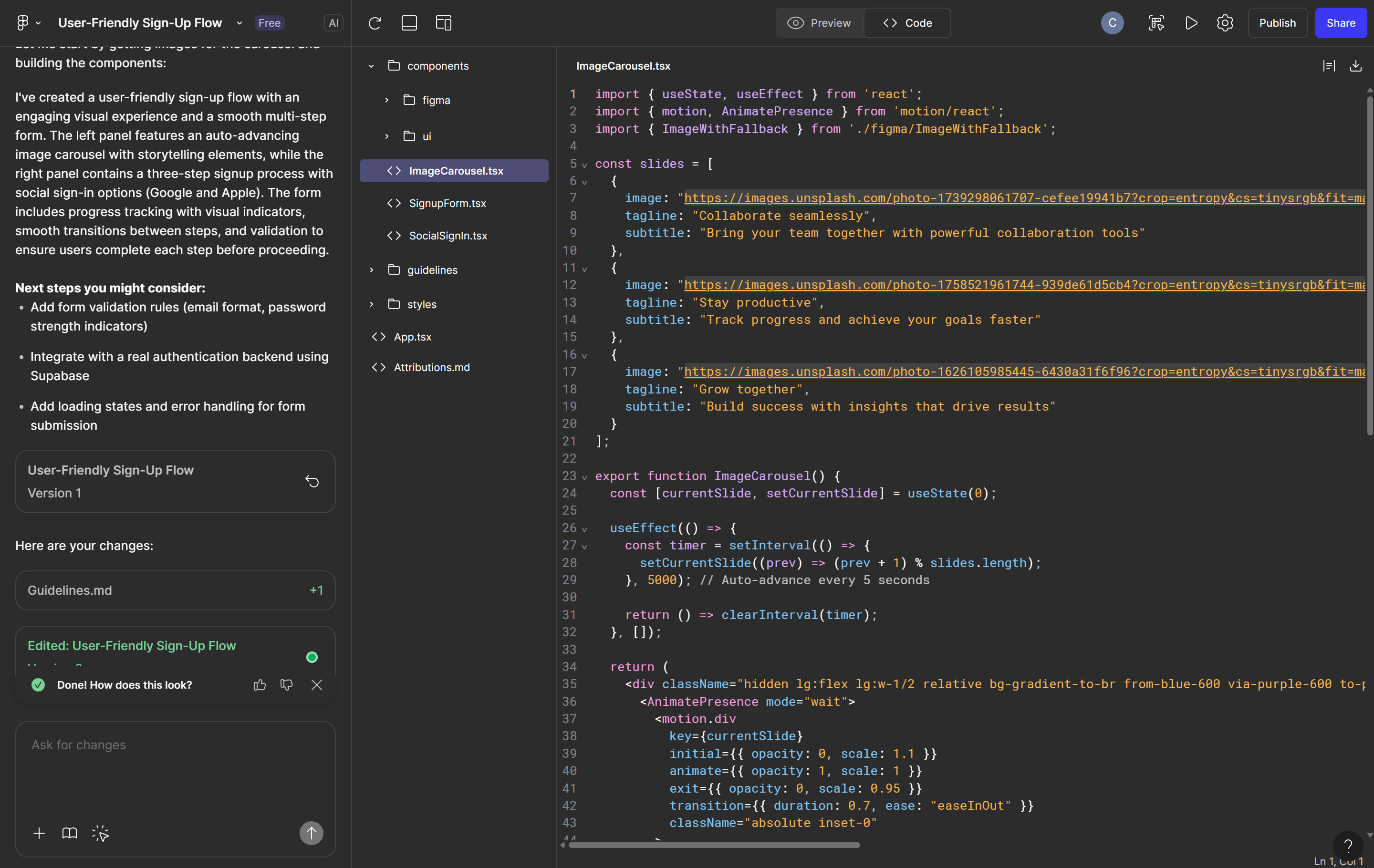This screenshot has width=1374, height=868.
Task: Click the format code icon in editor header
Action: pyautogui.click(x=1329, y=66)
